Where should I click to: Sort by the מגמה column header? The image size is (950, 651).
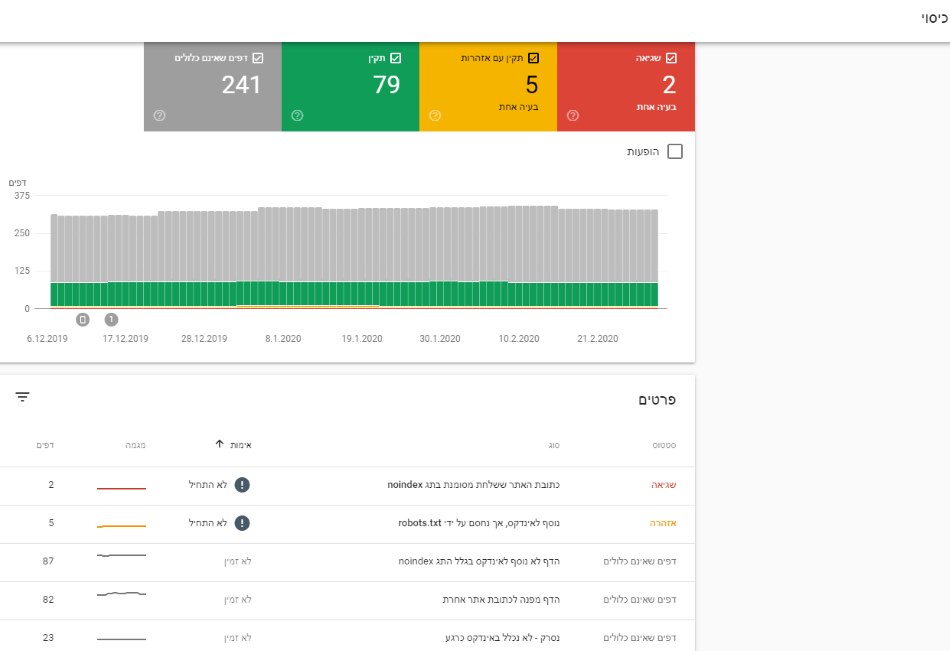pos(135,446)
